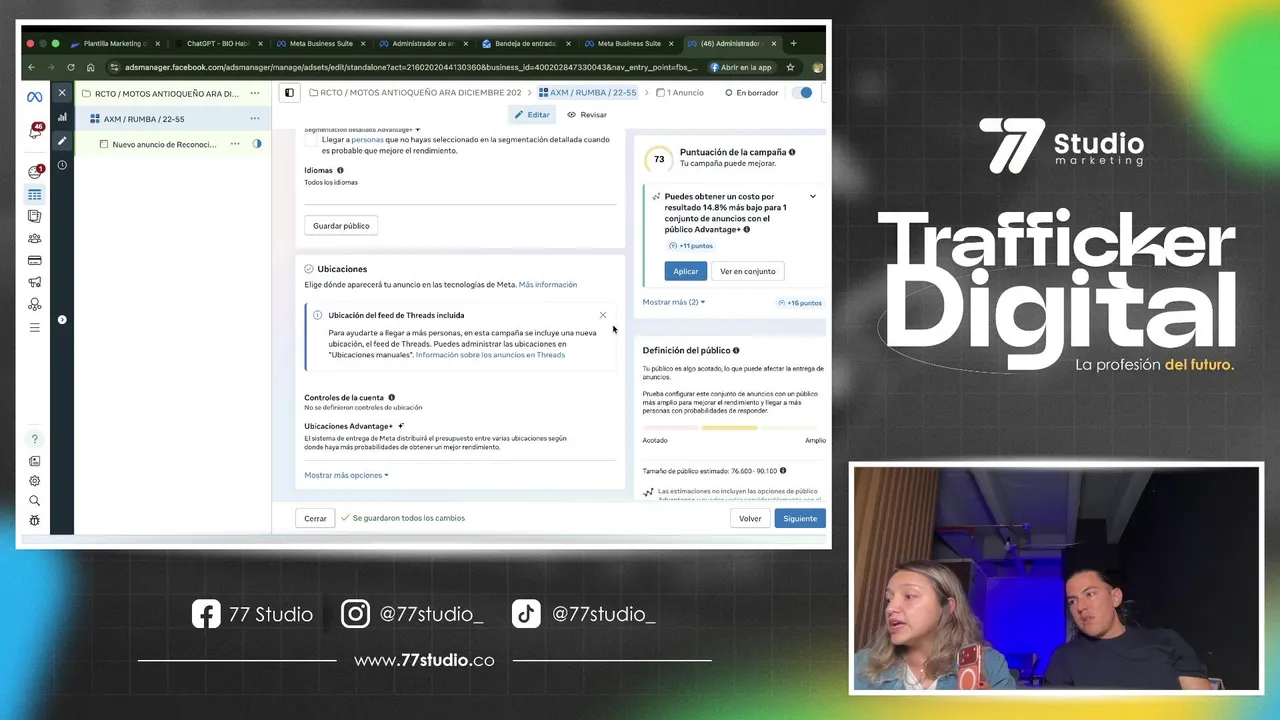
Task: Open the campaigns table grid icon
Action: (35, 195)
